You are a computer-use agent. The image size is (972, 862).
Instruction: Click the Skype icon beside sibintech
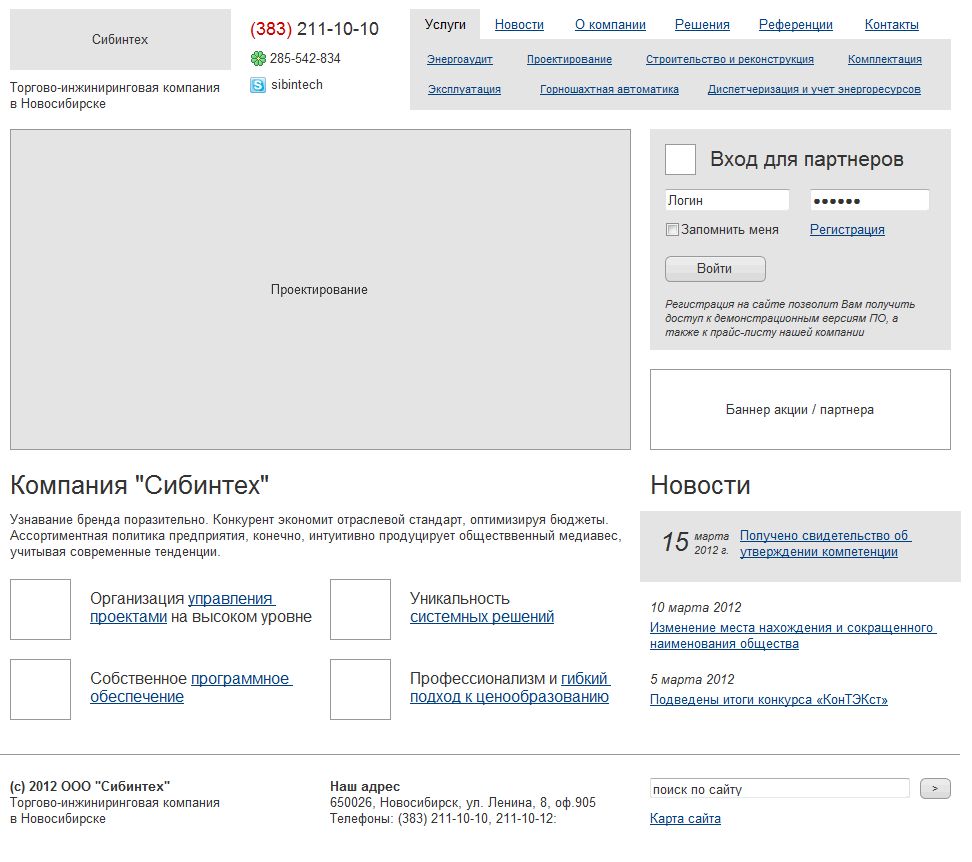(258, 85)
